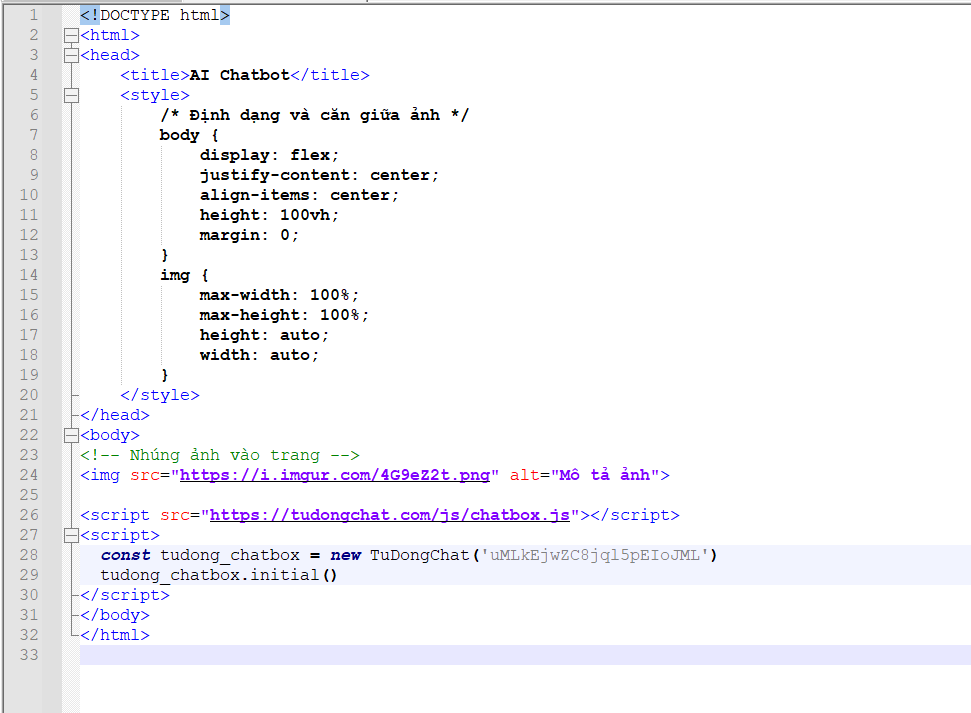Click the closing </style> tag
Image resolution: width=971 pixels, height=713 pixels.
coord(160,395)
